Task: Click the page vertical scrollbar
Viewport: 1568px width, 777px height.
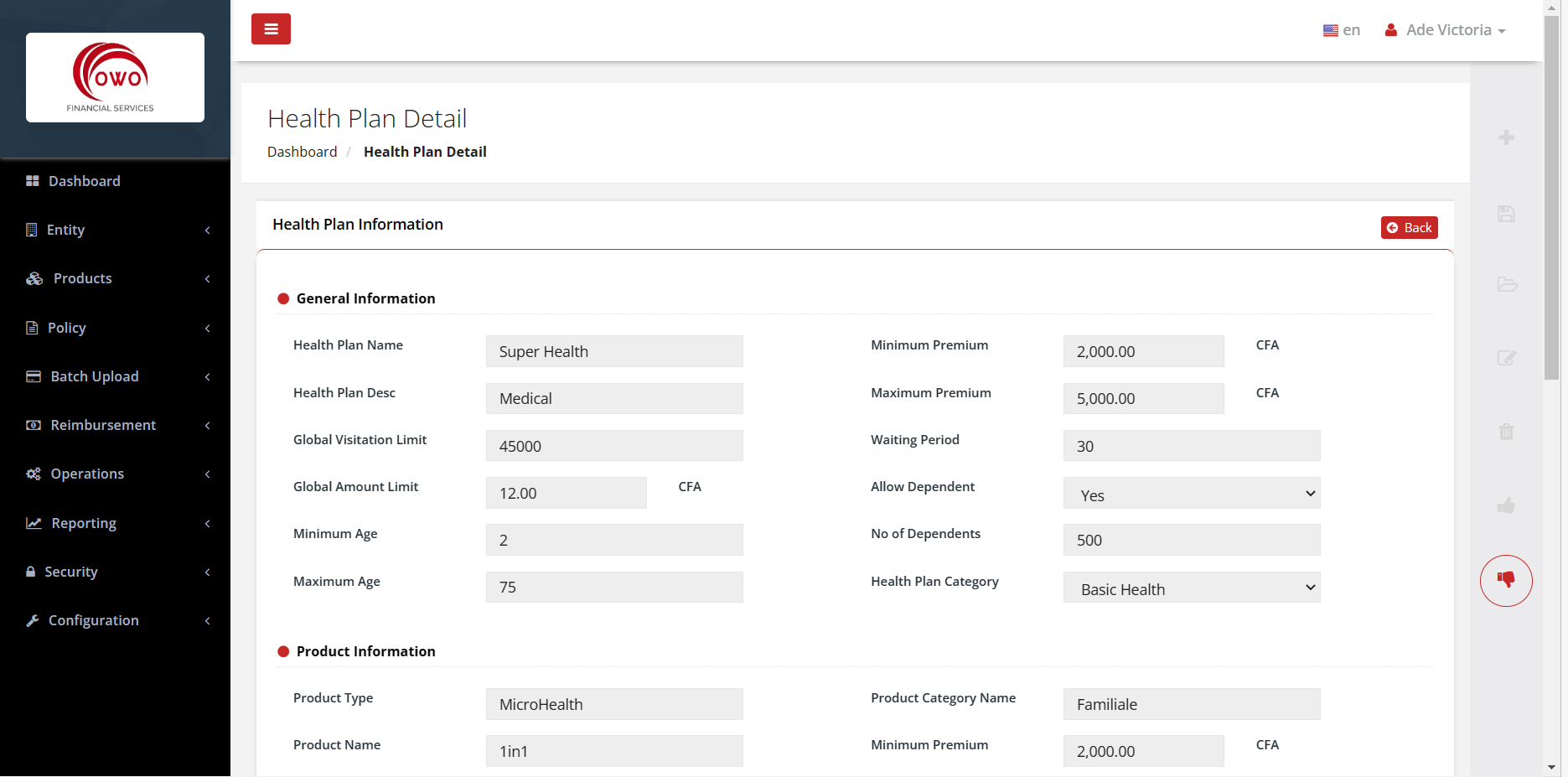Action: (1552, 198)
